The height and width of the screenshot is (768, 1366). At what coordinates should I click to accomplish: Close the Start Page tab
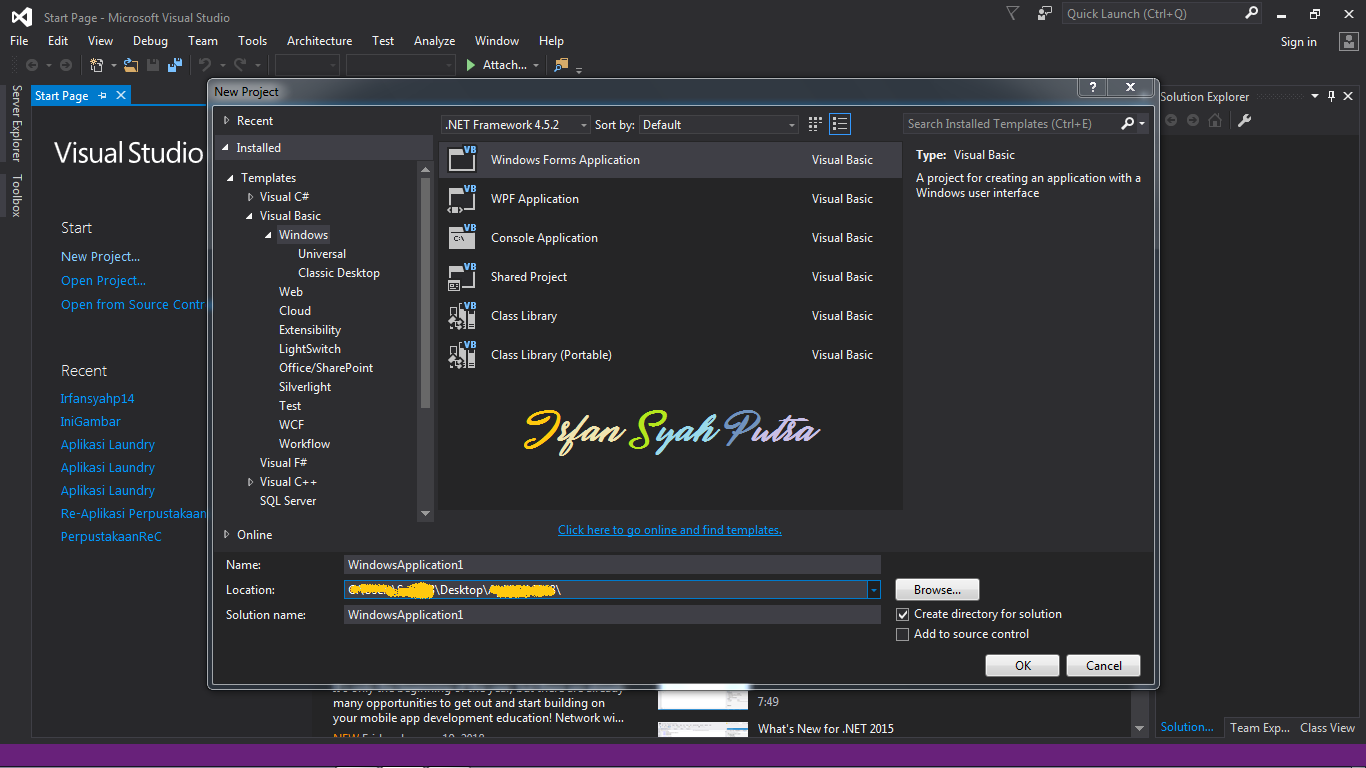(x=121, y=96)
